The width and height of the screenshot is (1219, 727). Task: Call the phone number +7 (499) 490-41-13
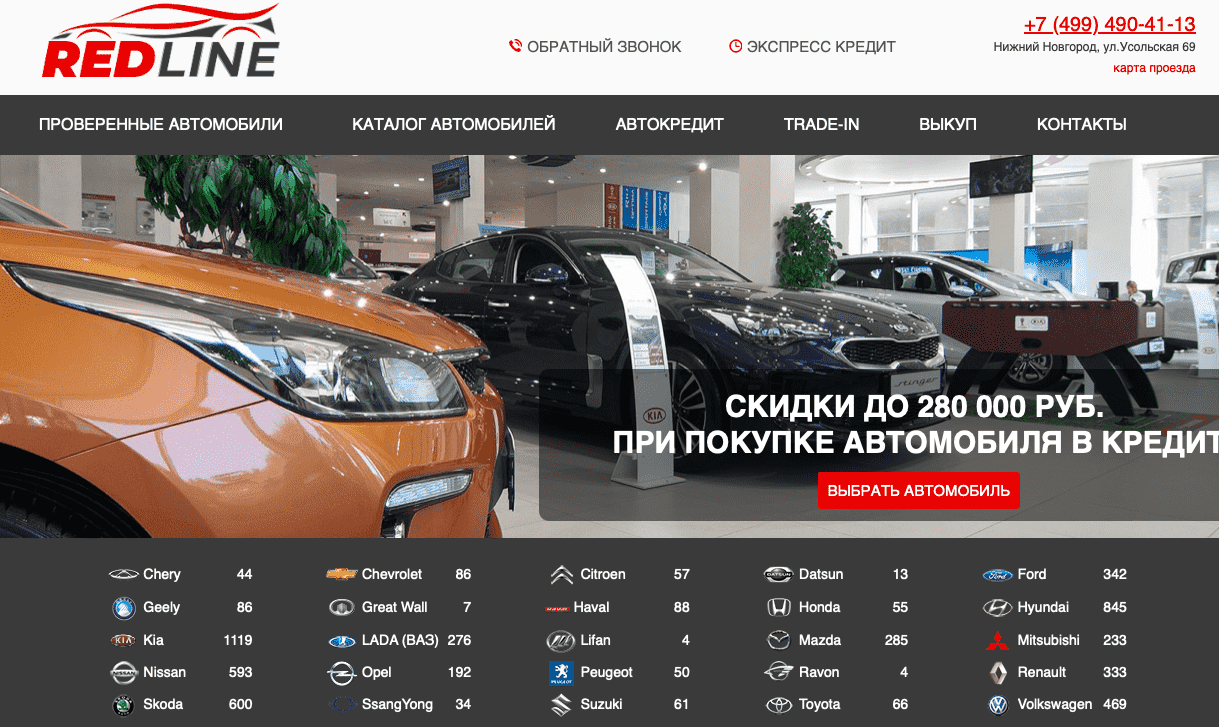(1109, 25)
